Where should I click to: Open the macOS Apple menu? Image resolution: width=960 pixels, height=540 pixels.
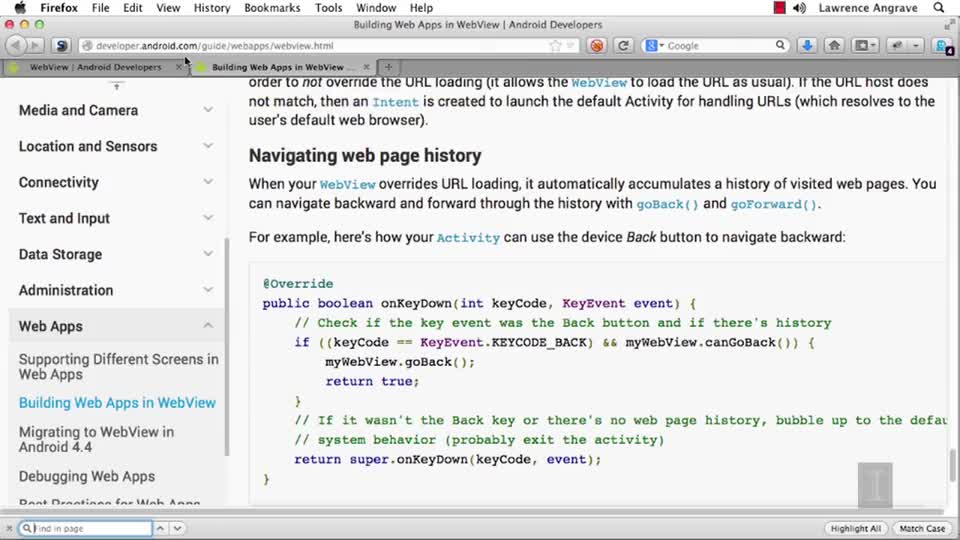coord(20,8)
